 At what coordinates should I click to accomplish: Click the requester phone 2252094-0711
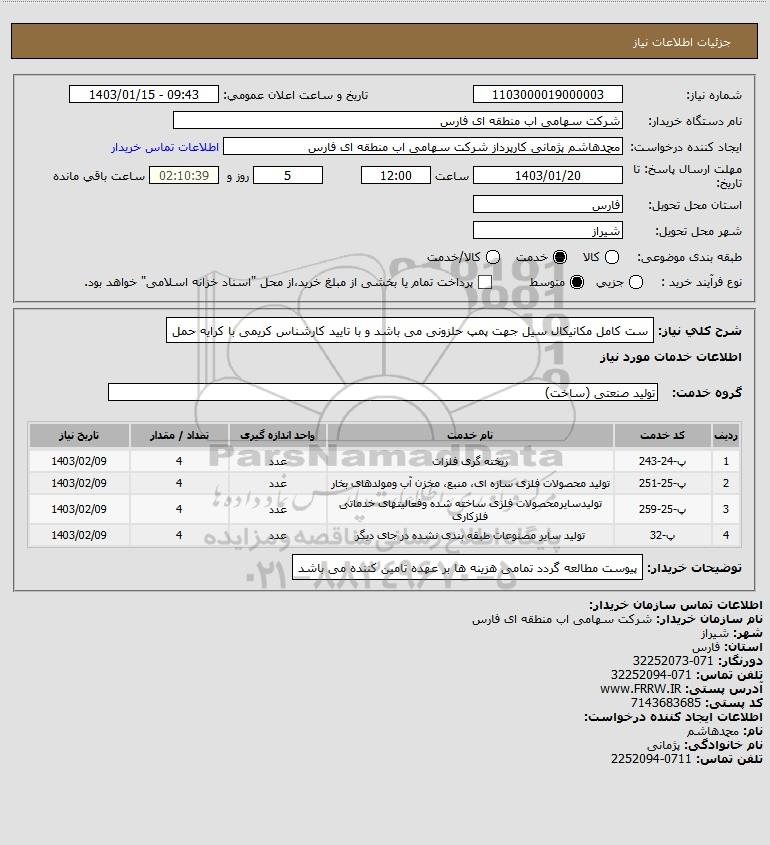coord(651,759)
